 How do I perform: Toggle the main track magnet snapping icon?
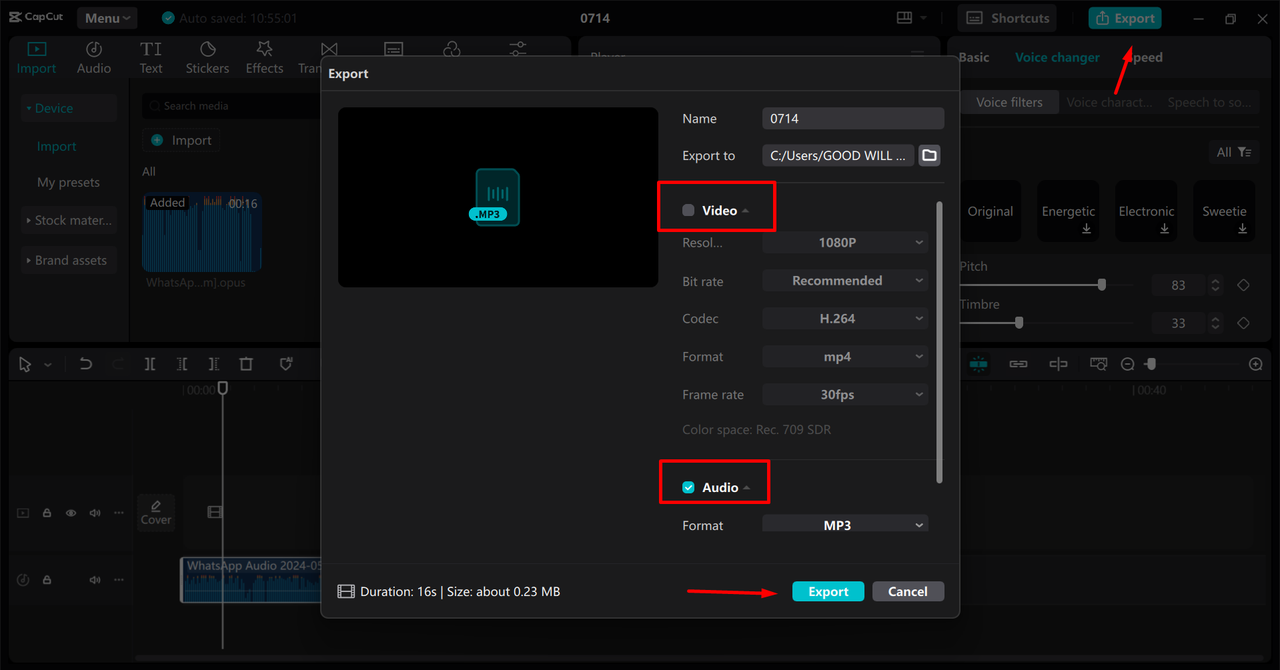pos(978,364)
